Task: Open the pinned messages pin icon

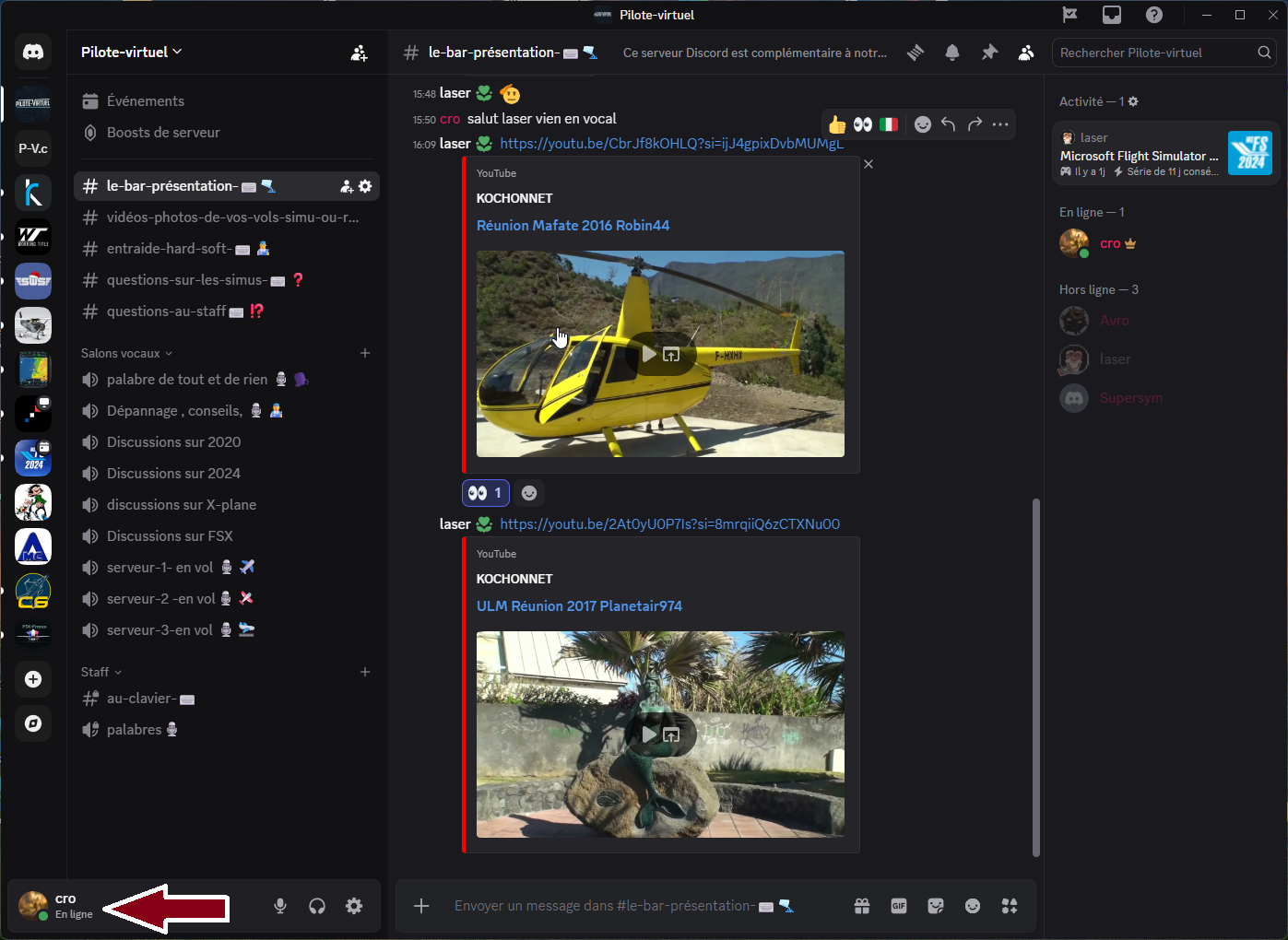Action: click(x=989, y=53)
